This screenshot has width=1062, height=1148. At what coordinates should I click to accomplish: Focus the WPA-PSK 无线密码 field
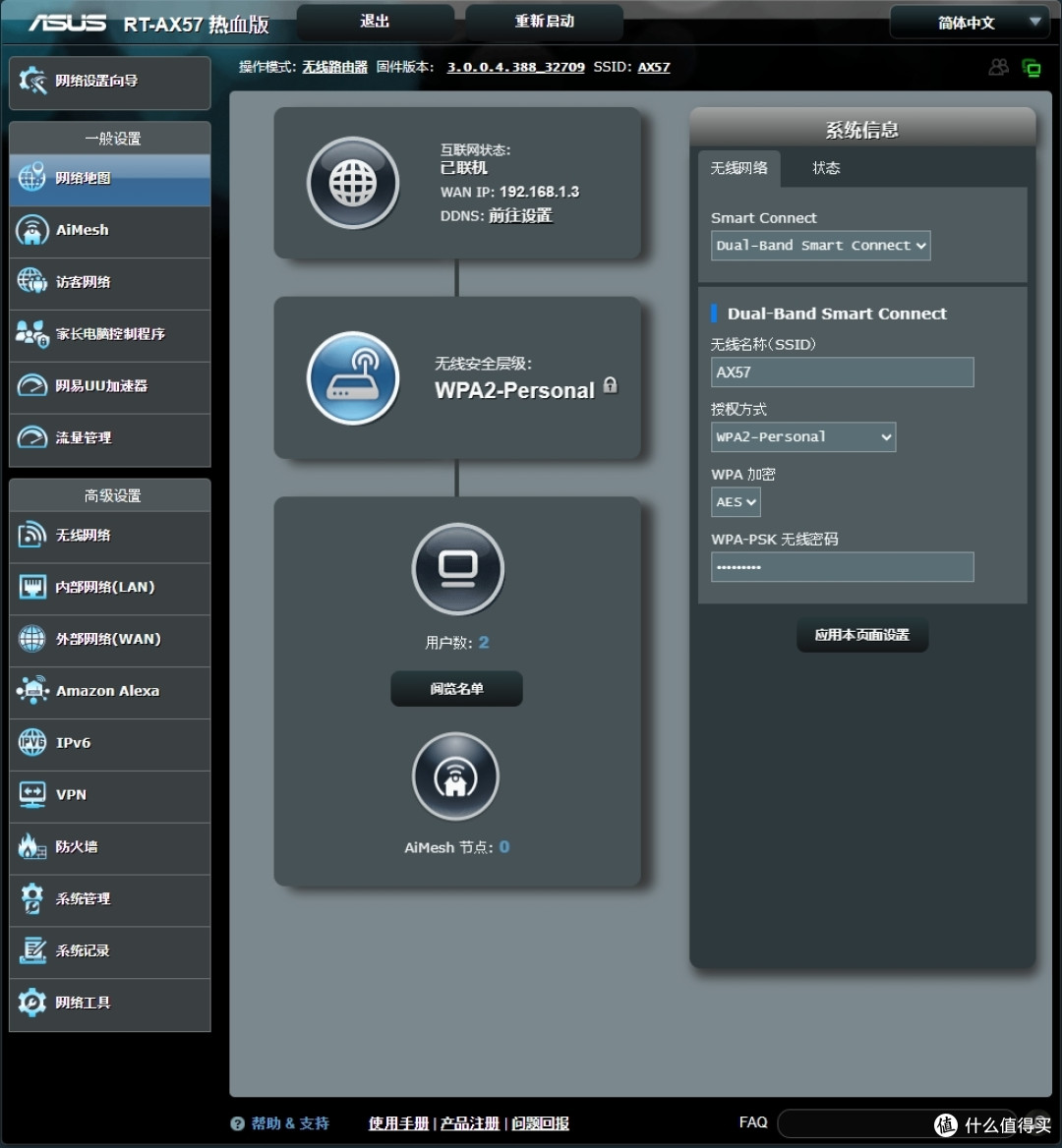click(843, 567)
